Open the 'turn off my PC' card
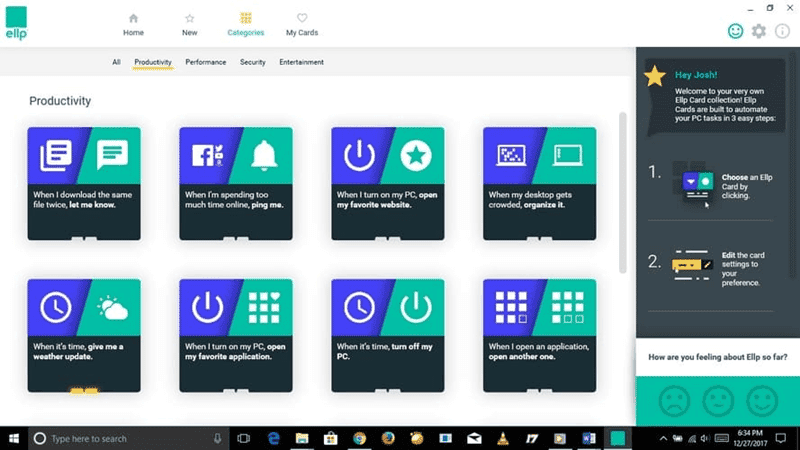This screenshot has height=450, width=800. [388, 336]
